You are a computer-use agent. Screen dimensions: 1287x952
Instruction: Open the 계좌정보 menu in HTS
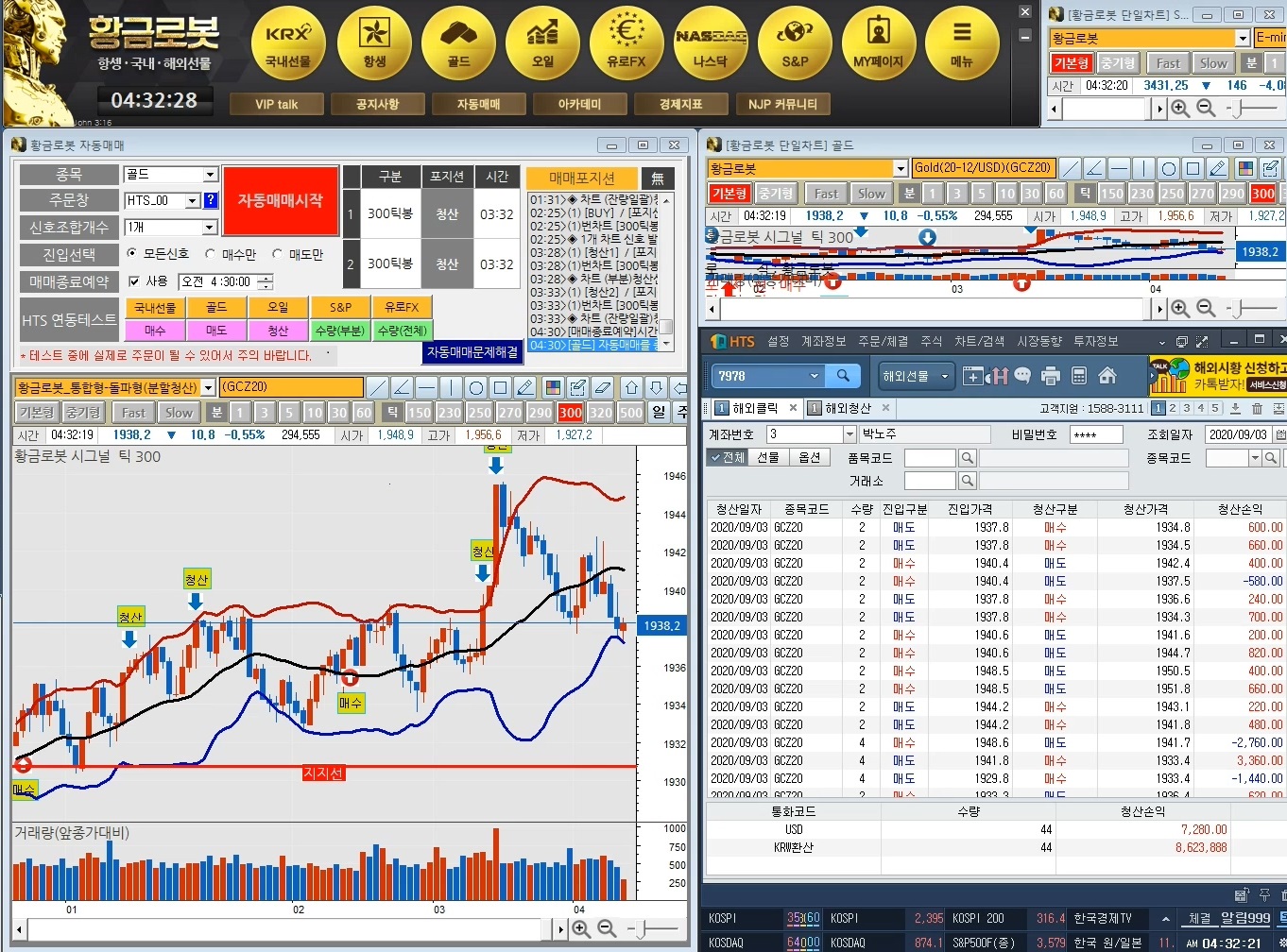(823, 341)
